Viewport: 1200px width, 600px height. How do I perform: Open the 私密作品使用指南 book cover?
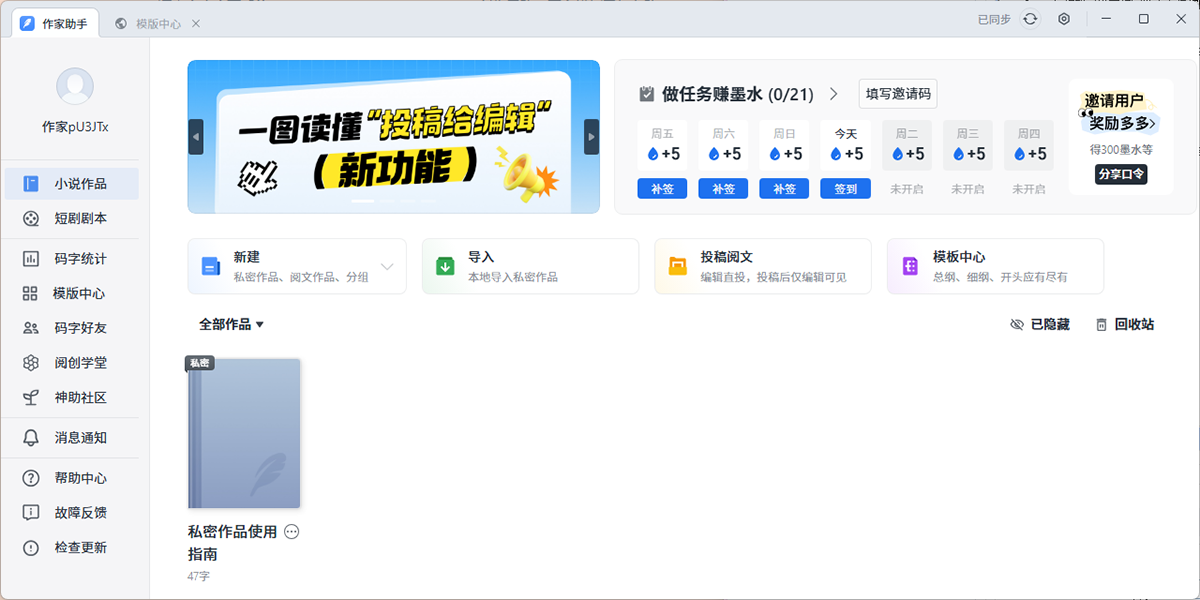click(244, 433)
